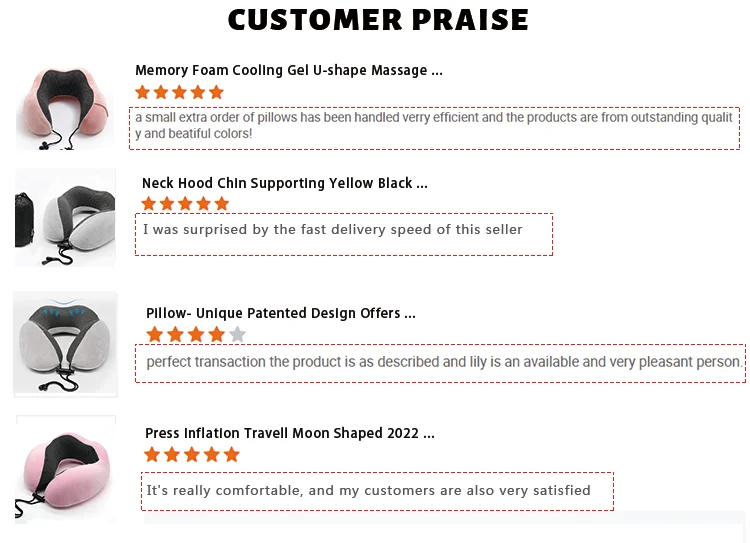The height and width of the screenshot is (543, 750).
Task: Click the third star under Neck Hood title
Action: point(186,204)
